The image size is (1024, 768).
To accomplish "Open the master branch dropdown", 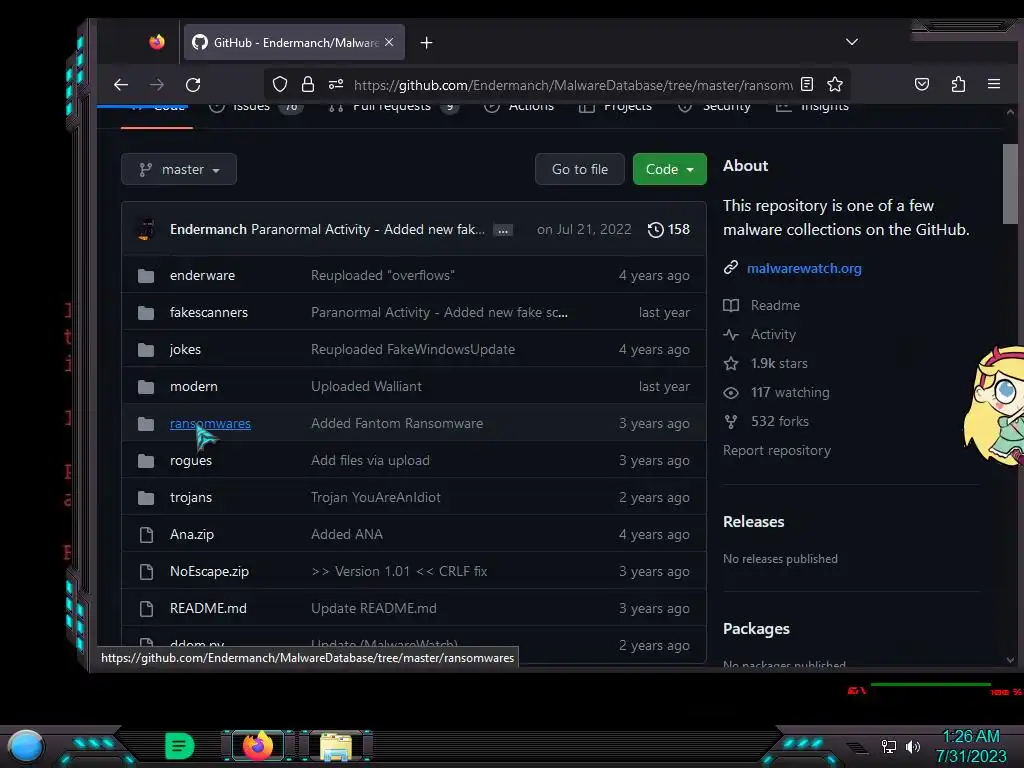I will [179, 169].
